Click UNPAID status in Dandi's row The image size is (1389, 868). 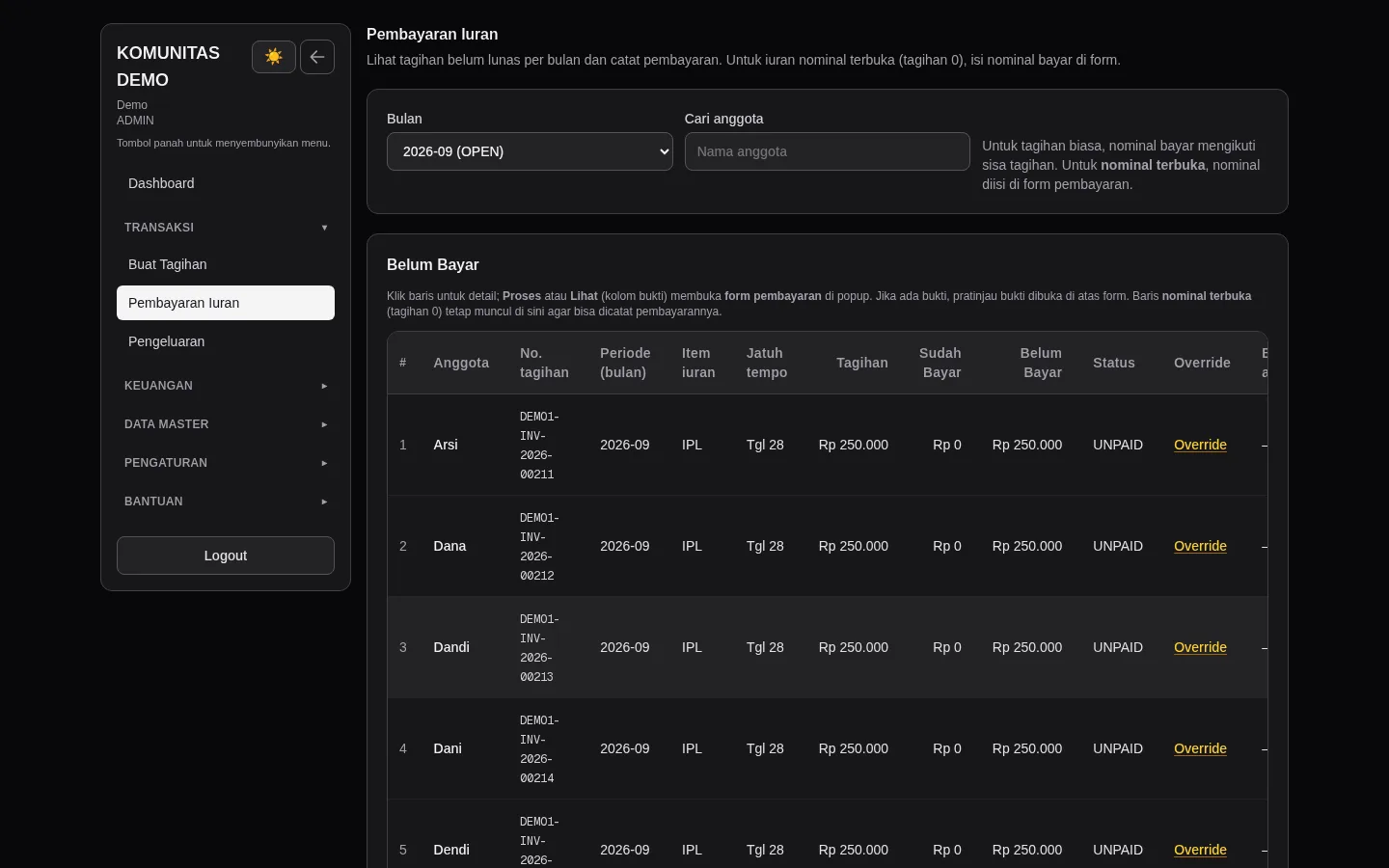pyautogui.click(x=1118, y=647)
